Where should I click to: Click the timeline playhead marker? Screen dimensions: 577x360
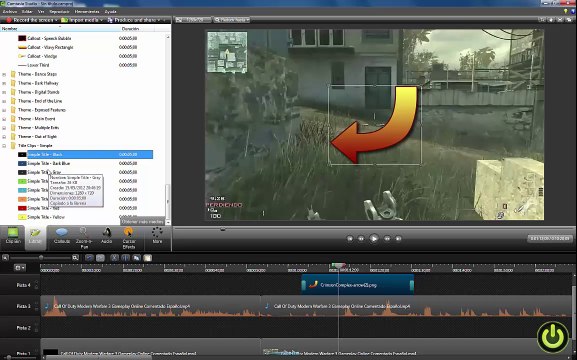pos(338,265)
